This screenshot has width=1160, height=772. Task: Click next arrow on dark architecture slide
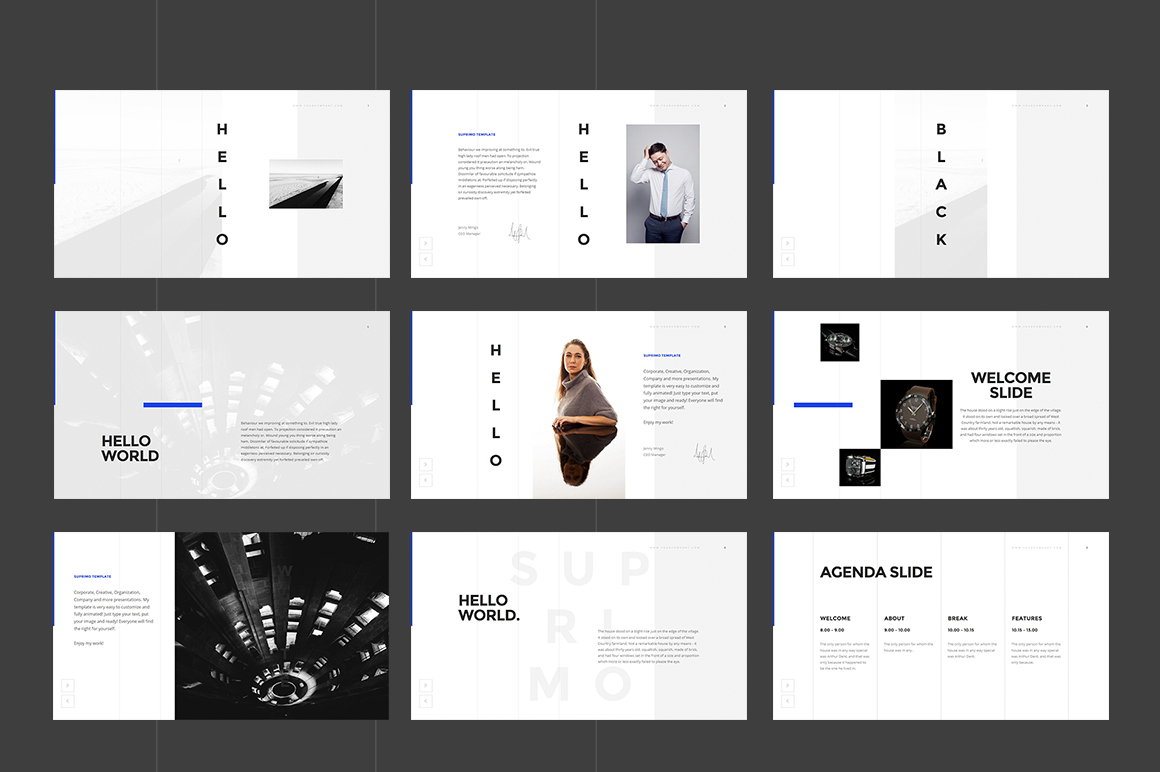[x=67, y=685]
